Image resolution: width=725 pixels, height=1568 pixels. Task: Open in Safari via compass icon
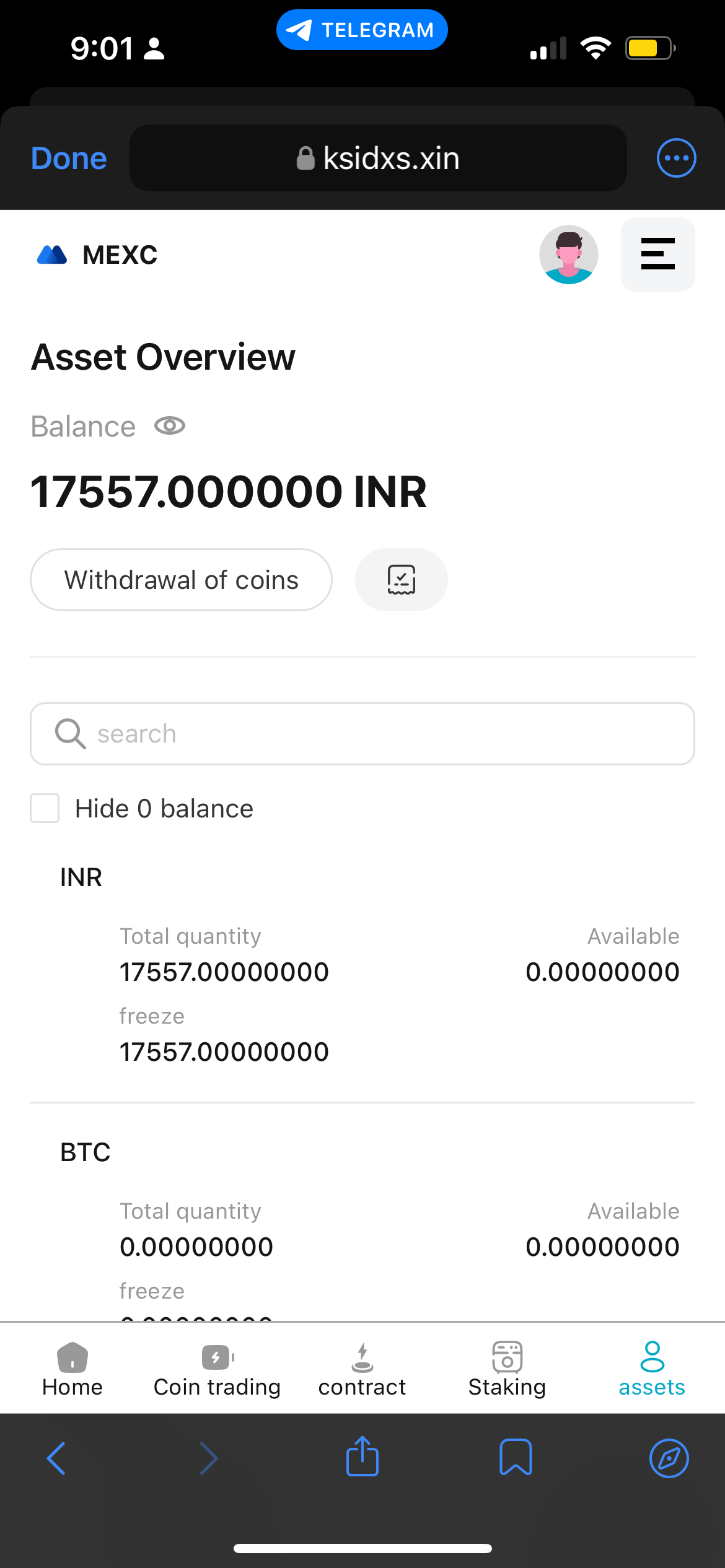tap(669, 1458)
